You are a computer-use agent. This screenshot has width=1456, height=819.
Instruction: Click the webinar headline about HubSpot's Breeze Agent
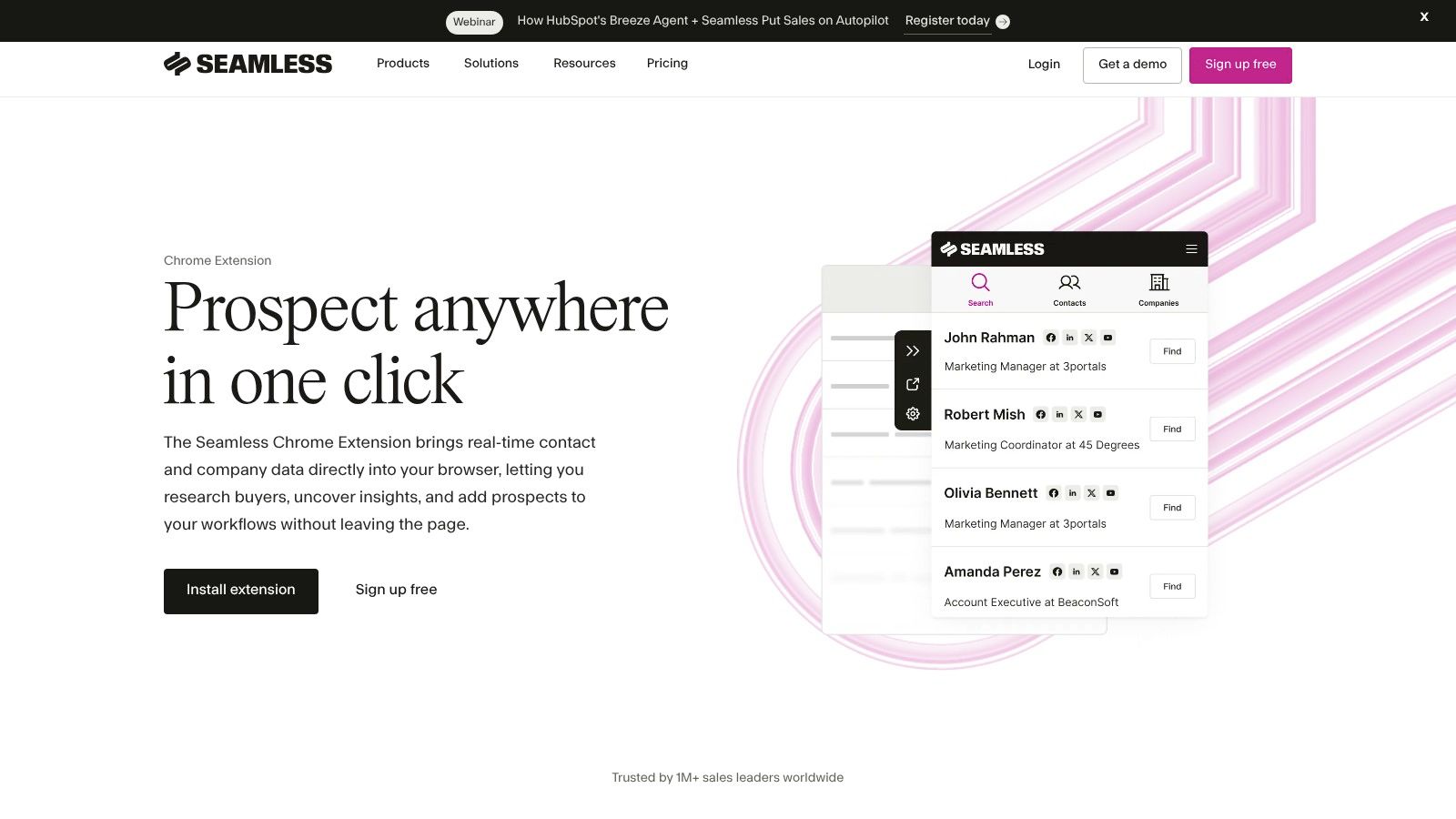pyautogui.click(x=703, y=20)
